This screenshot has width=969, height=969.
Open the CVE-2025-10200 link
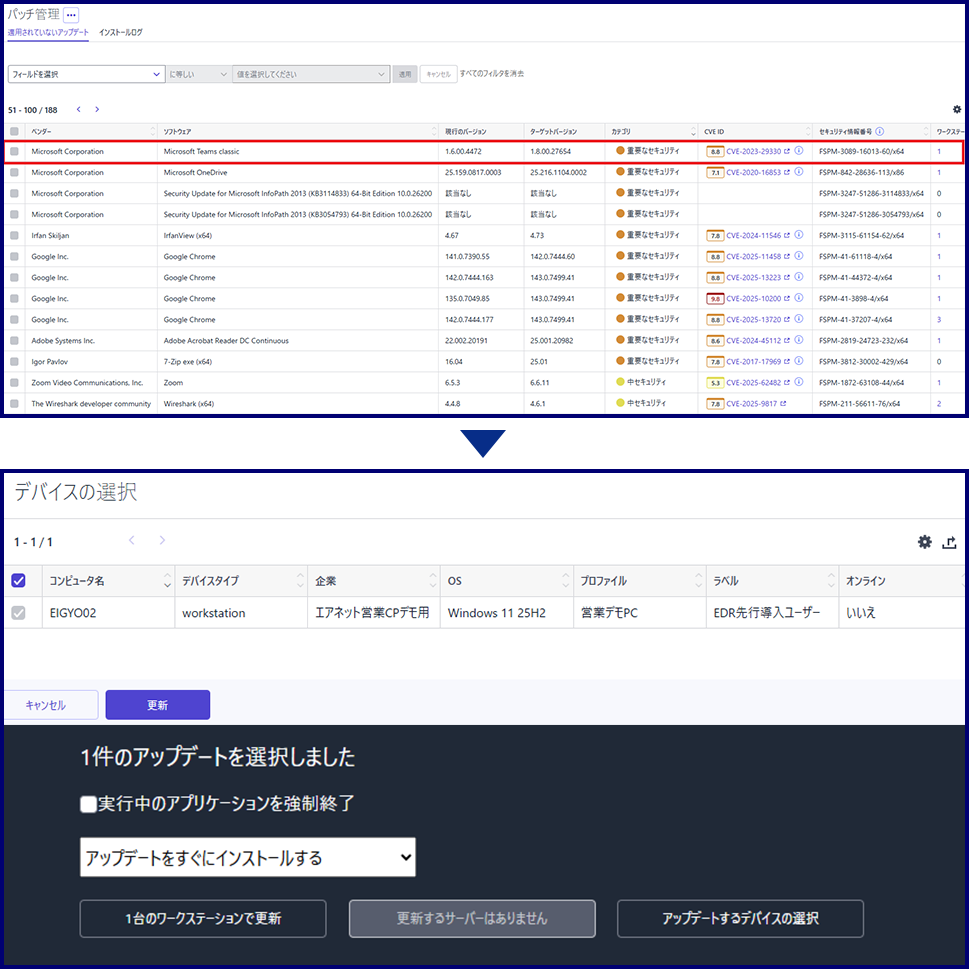click(754, 298)
